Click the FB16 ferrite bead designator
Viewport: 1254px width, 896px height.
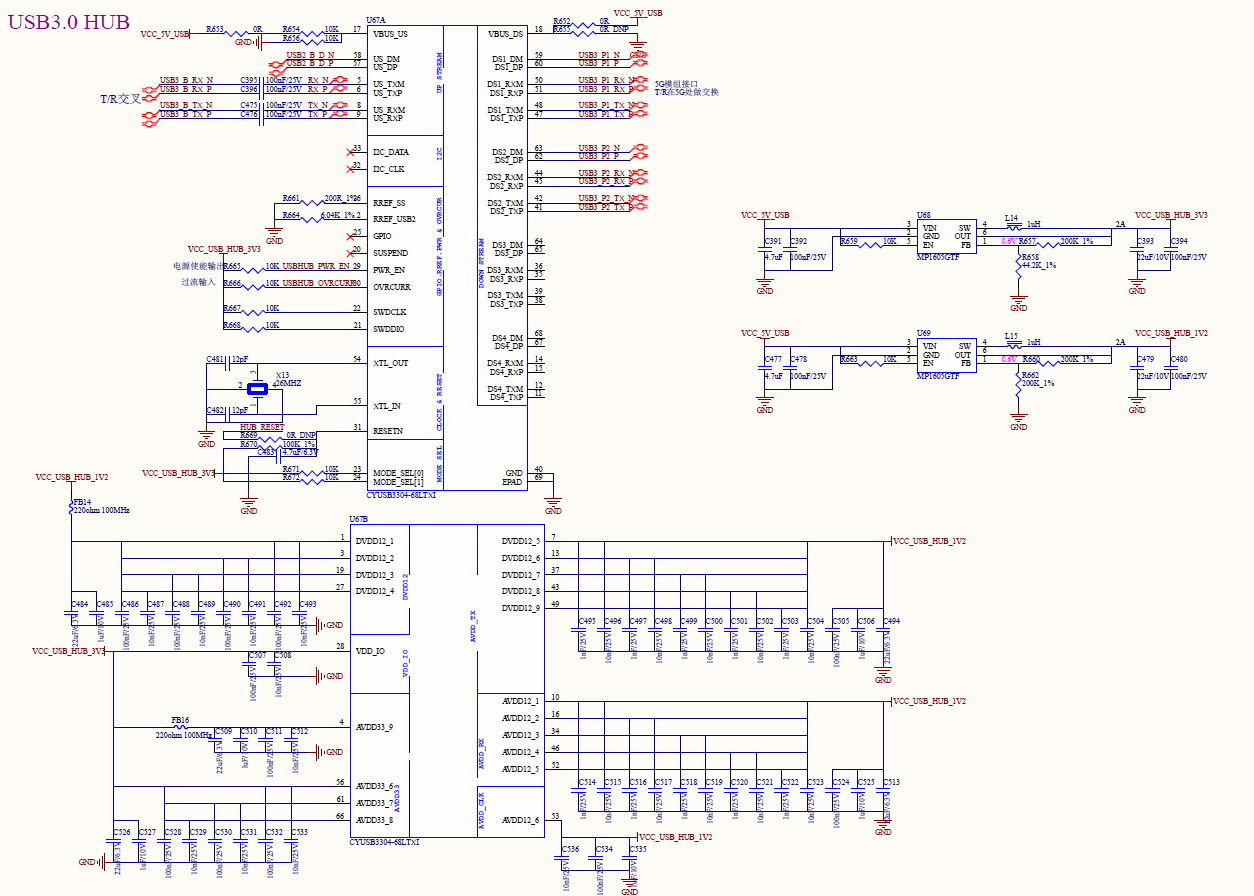[180, 720]
